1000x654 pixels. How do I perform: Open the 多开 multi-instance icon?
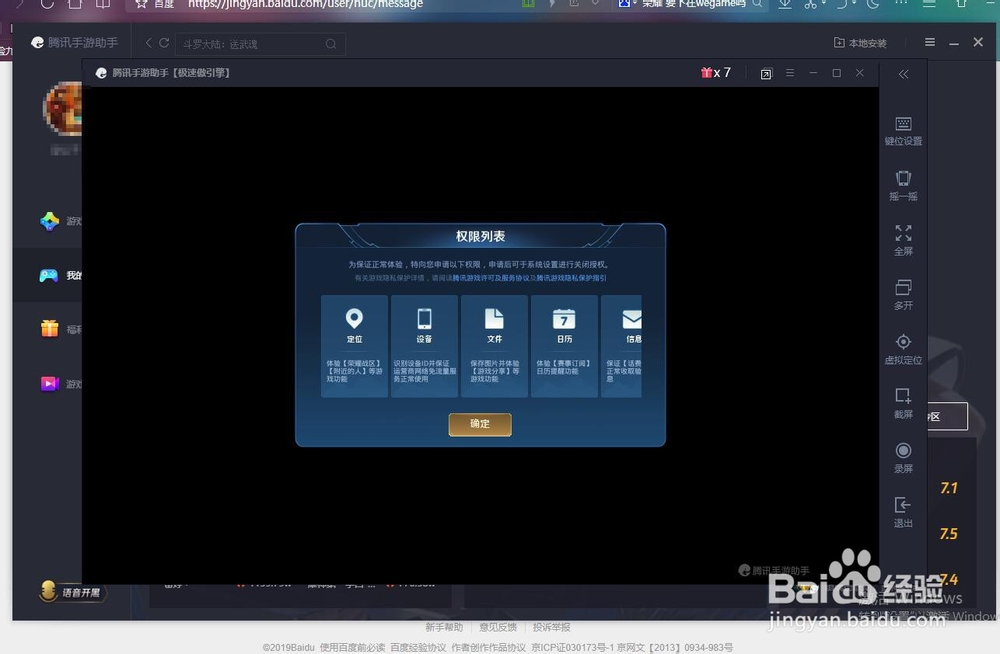pos(903,295)
